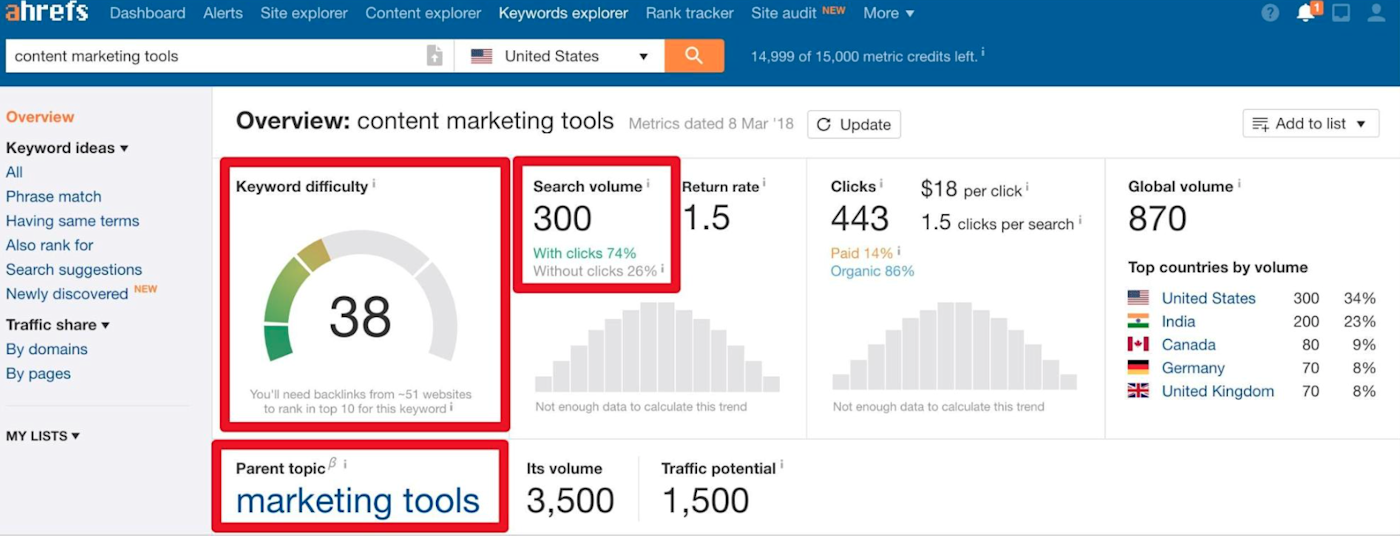Screen dimensions: 1400x536
Task: Open All keyword ideas link
Action: pyautogui.click(x=14, y=172)
